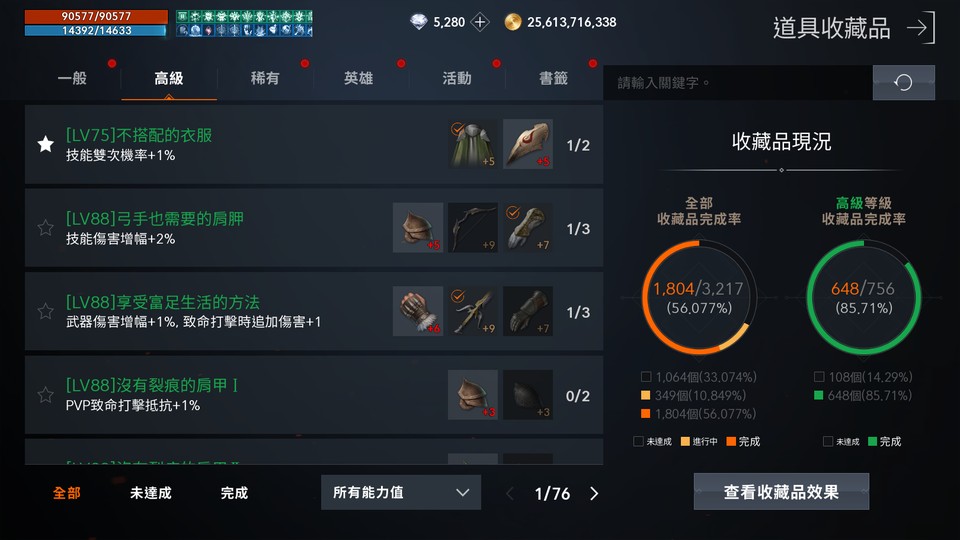This screenshot has width=960, height=540.
Task: Select the shoulder armor in 沒有裂痕的肩甲 I
Action: click(473, 394)
